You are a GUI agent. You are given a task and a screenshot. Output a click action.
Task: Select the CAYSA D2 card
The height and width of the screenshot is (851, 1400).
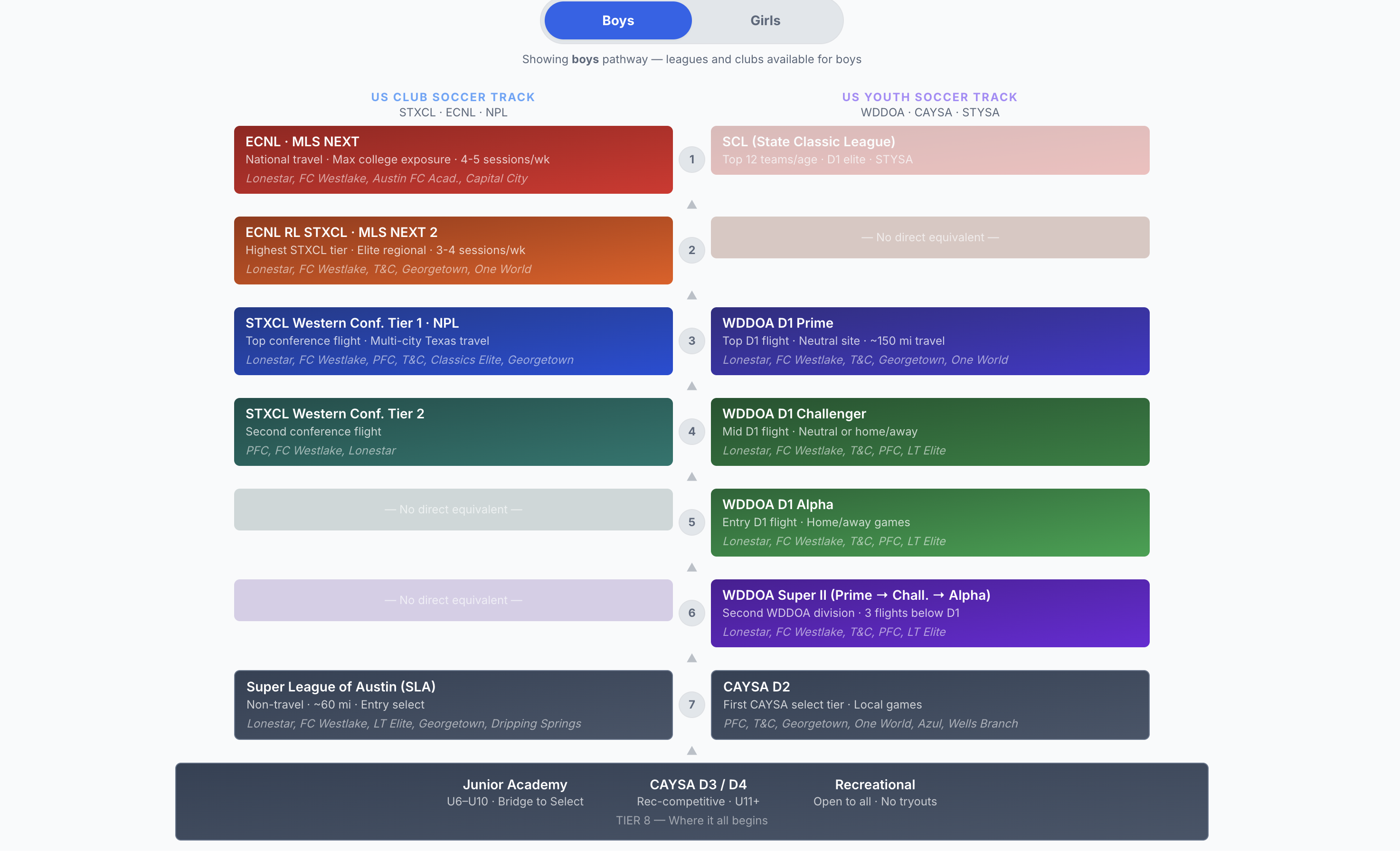(929, 705)
